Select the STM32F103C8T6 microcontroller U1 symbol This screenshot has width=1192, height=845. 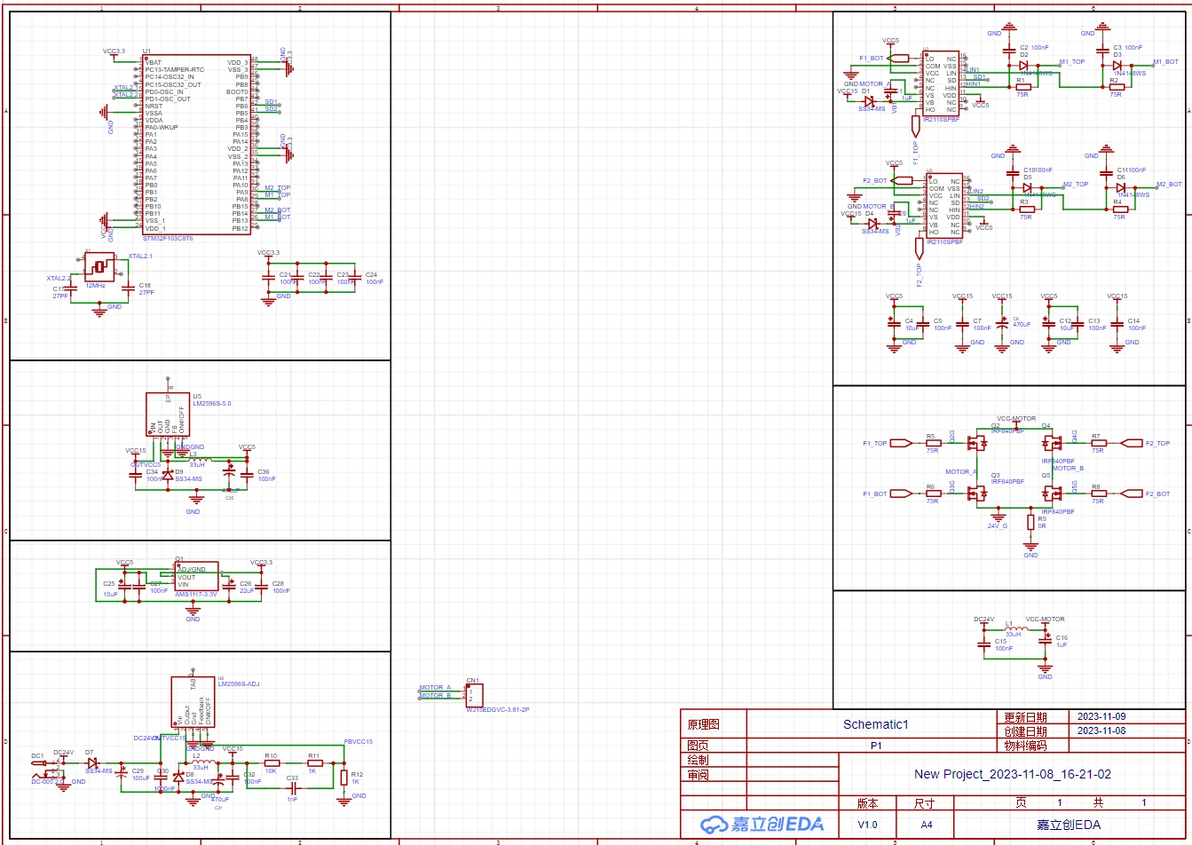[x=197, y=144]
